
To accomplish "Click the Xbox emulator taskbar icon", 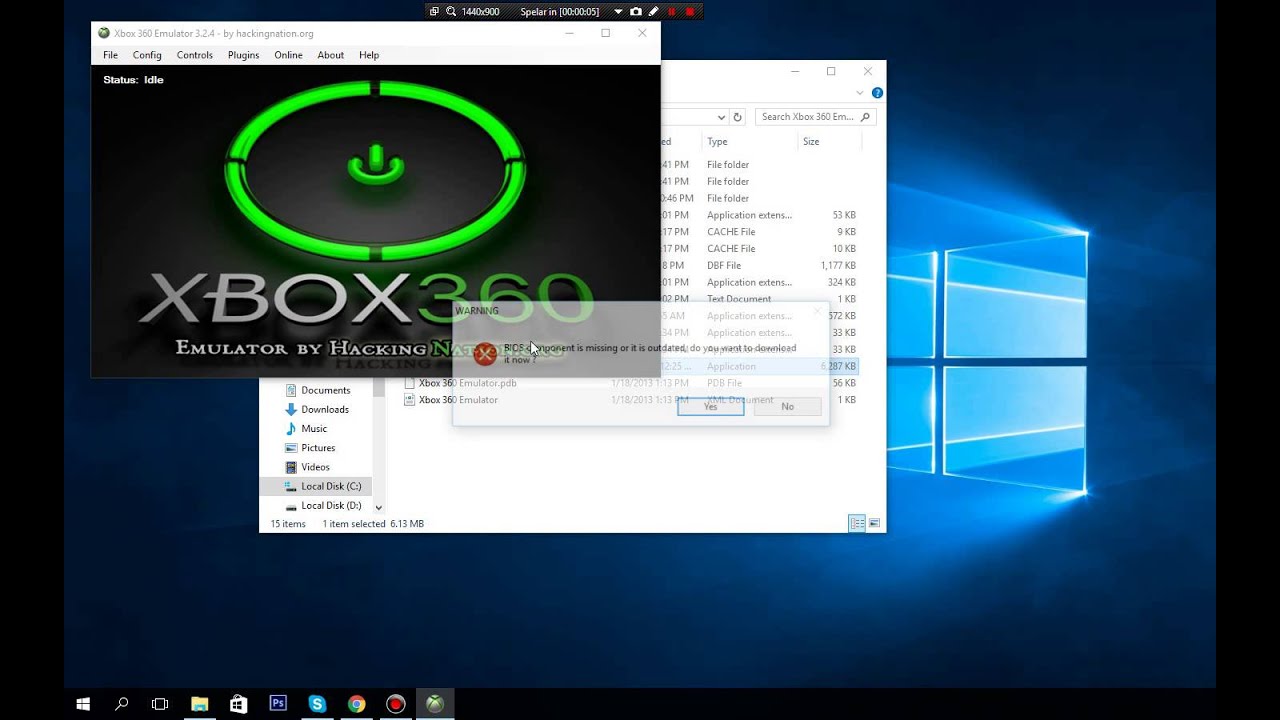I will click(434, 704).
